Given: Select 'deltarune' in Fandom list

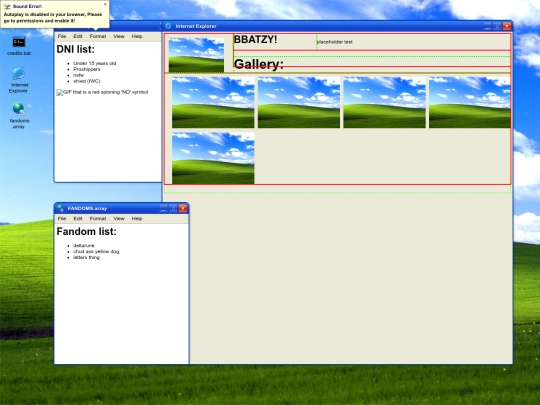Looking at the screenshot, I should click(x=84, y=246).
